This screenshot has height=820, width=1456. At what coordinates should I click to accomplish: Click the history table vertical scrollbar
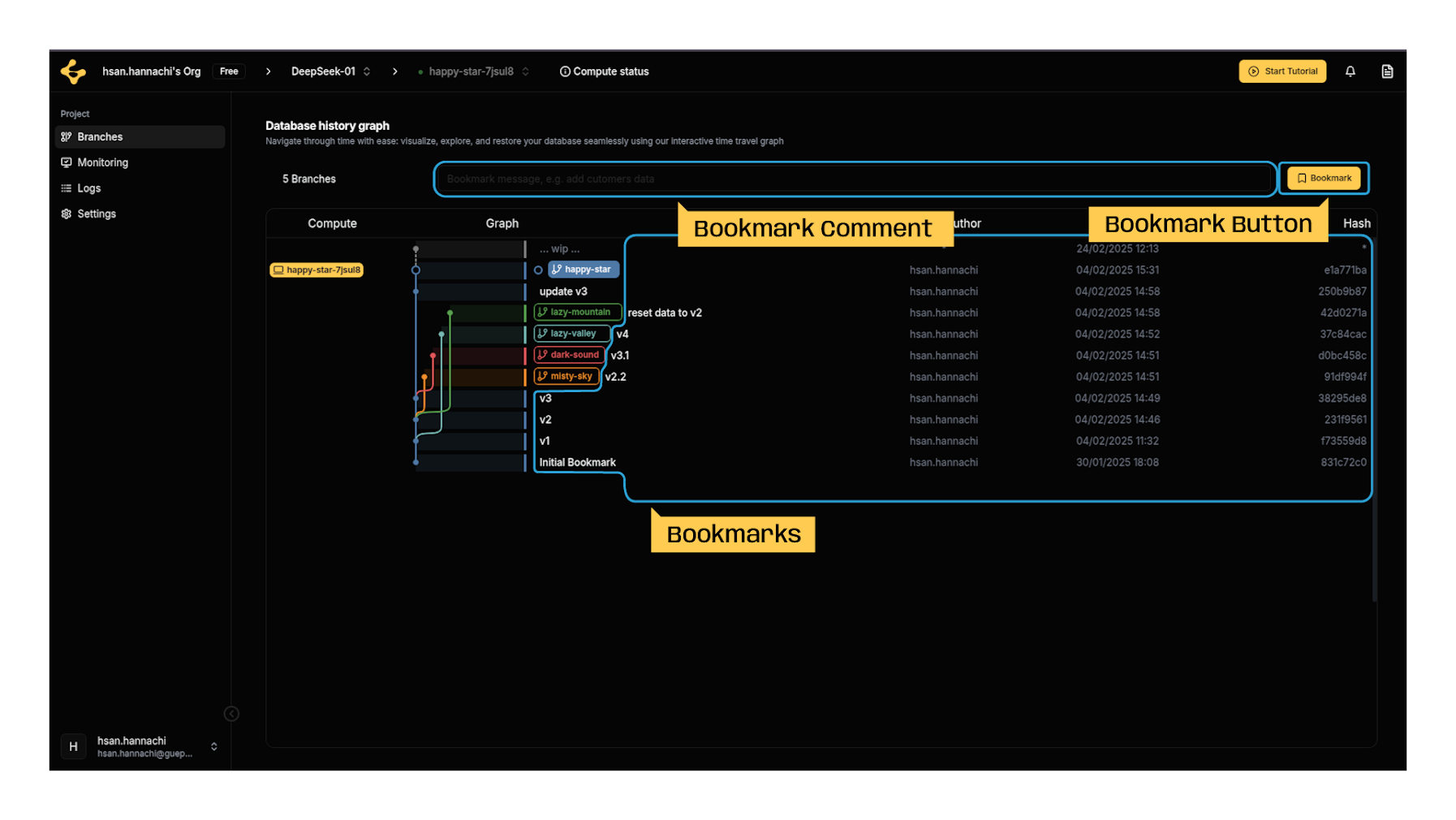1374,421
